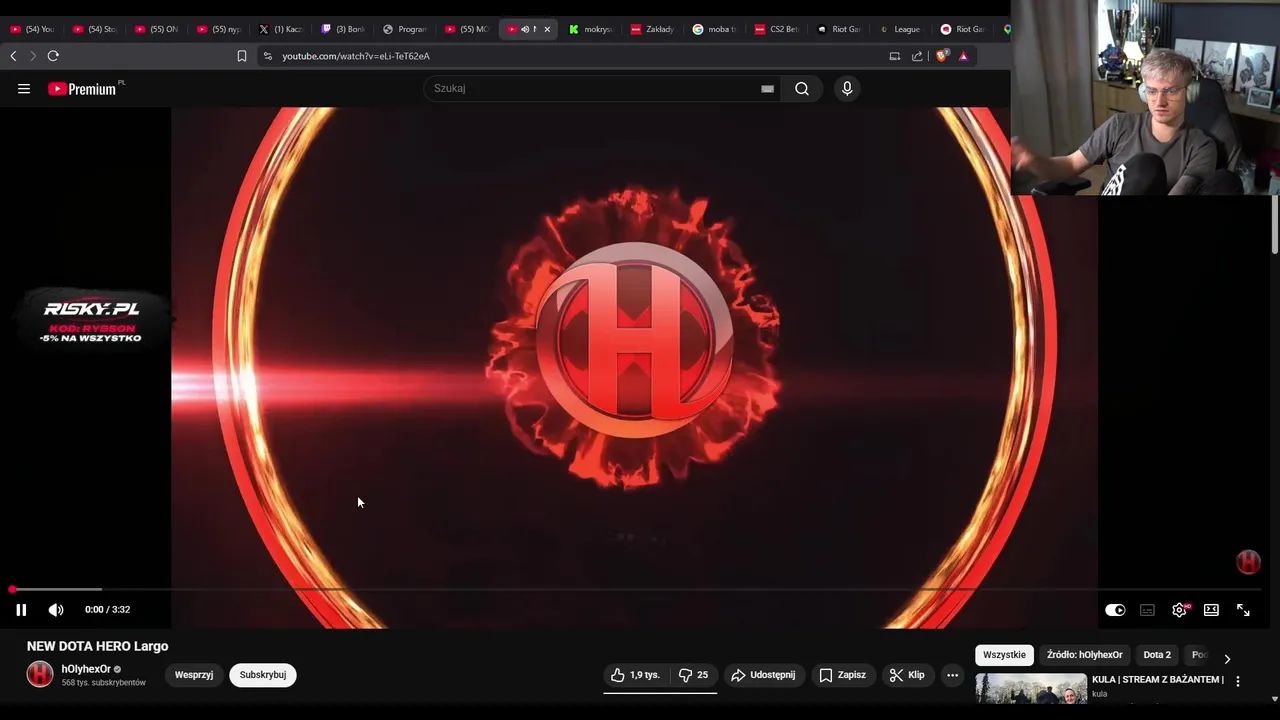This screenshot has height=720, width=1280.
Task: Go back with the browser back arrow
Action: pyautogui.click(x=13, y=56)
